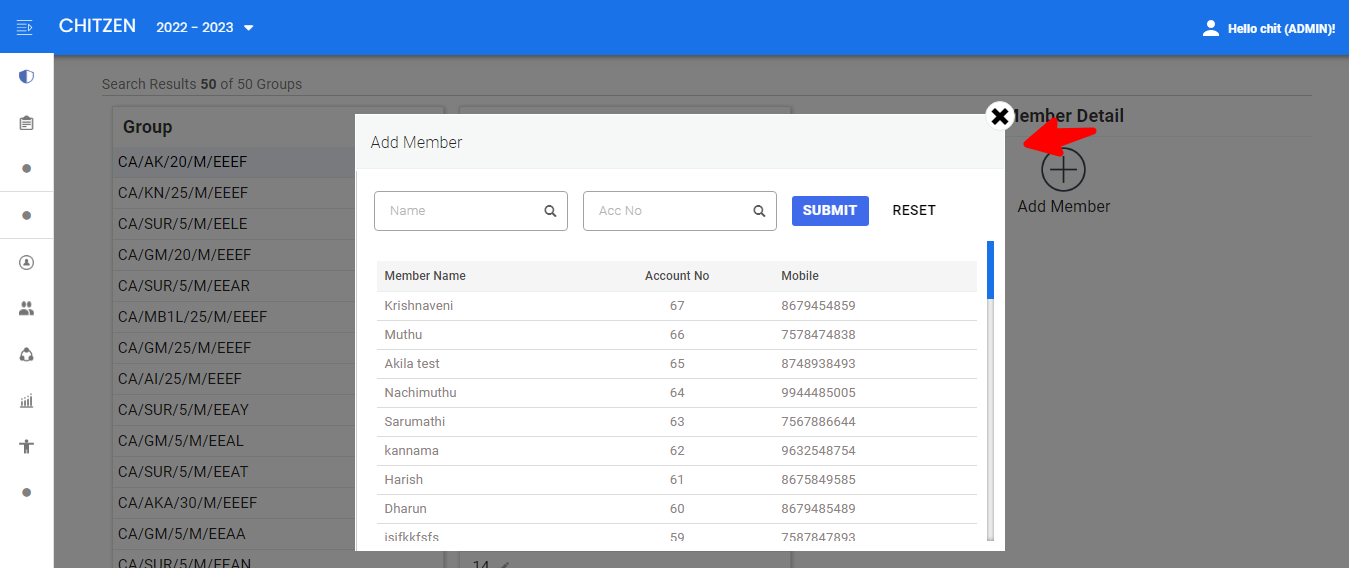Select group CA/GM/5/M/EEAA

(x=234, y=534)
